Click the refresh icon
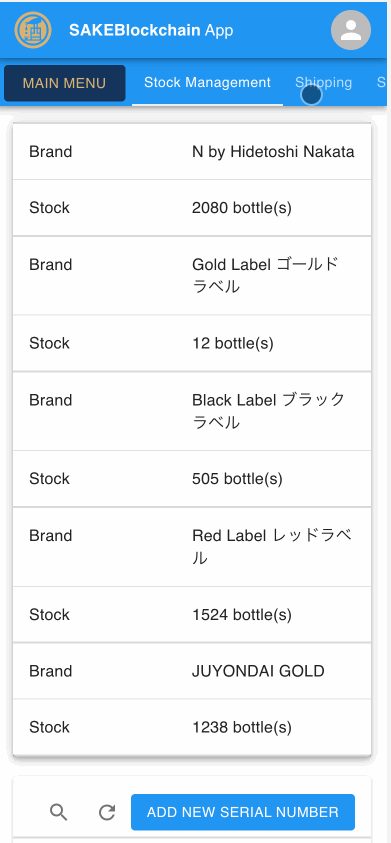This screenshot has width=391, height=843. click(x=107, y=812)
